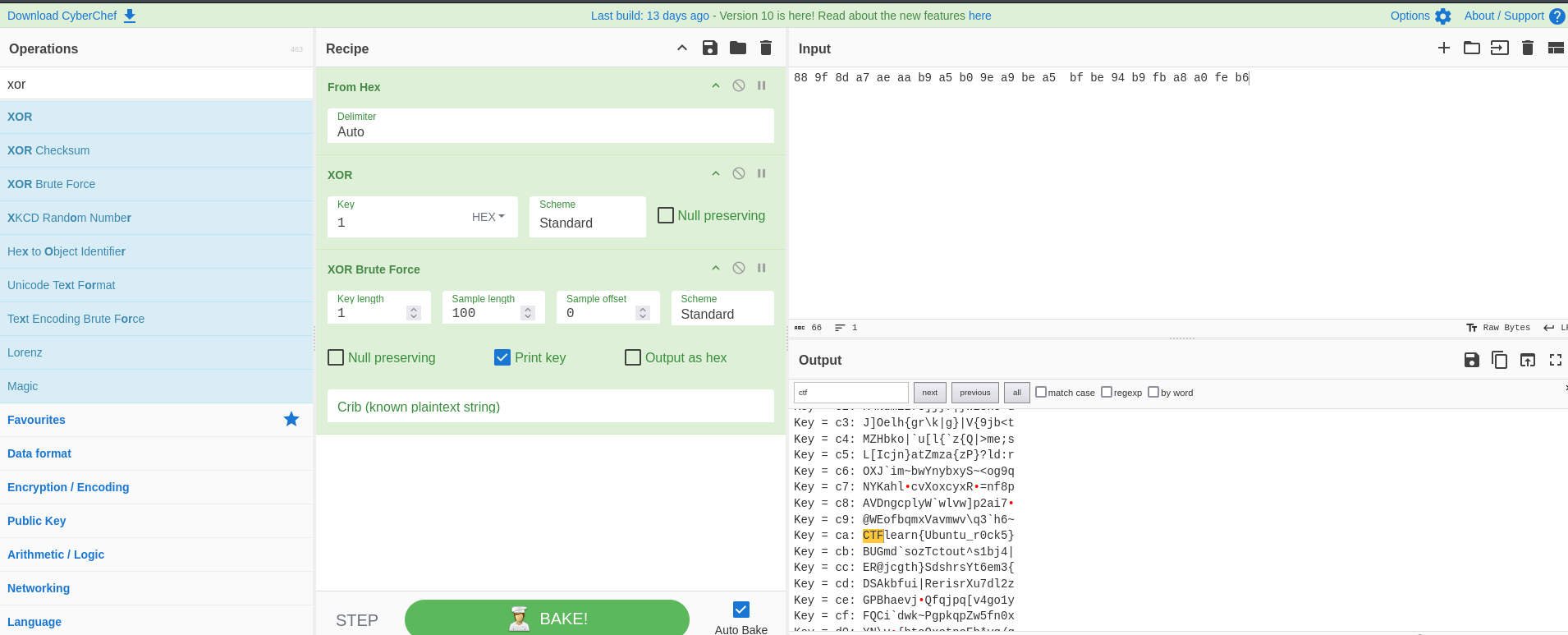Adjust the Sample length stepper
The height and width of the screenshot is (635, 1568).
[x=528, y=313]
